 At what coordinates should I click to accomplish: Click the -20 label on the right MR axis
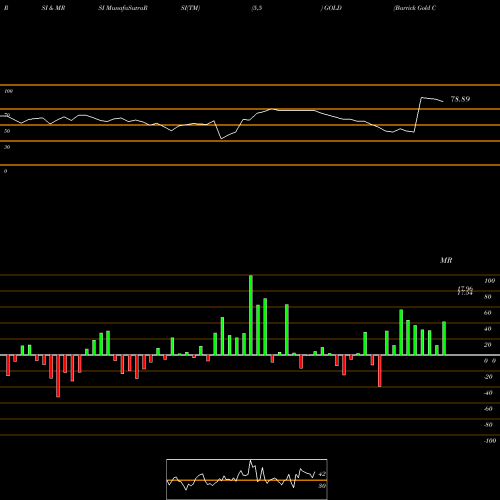[x=488, y=377]
